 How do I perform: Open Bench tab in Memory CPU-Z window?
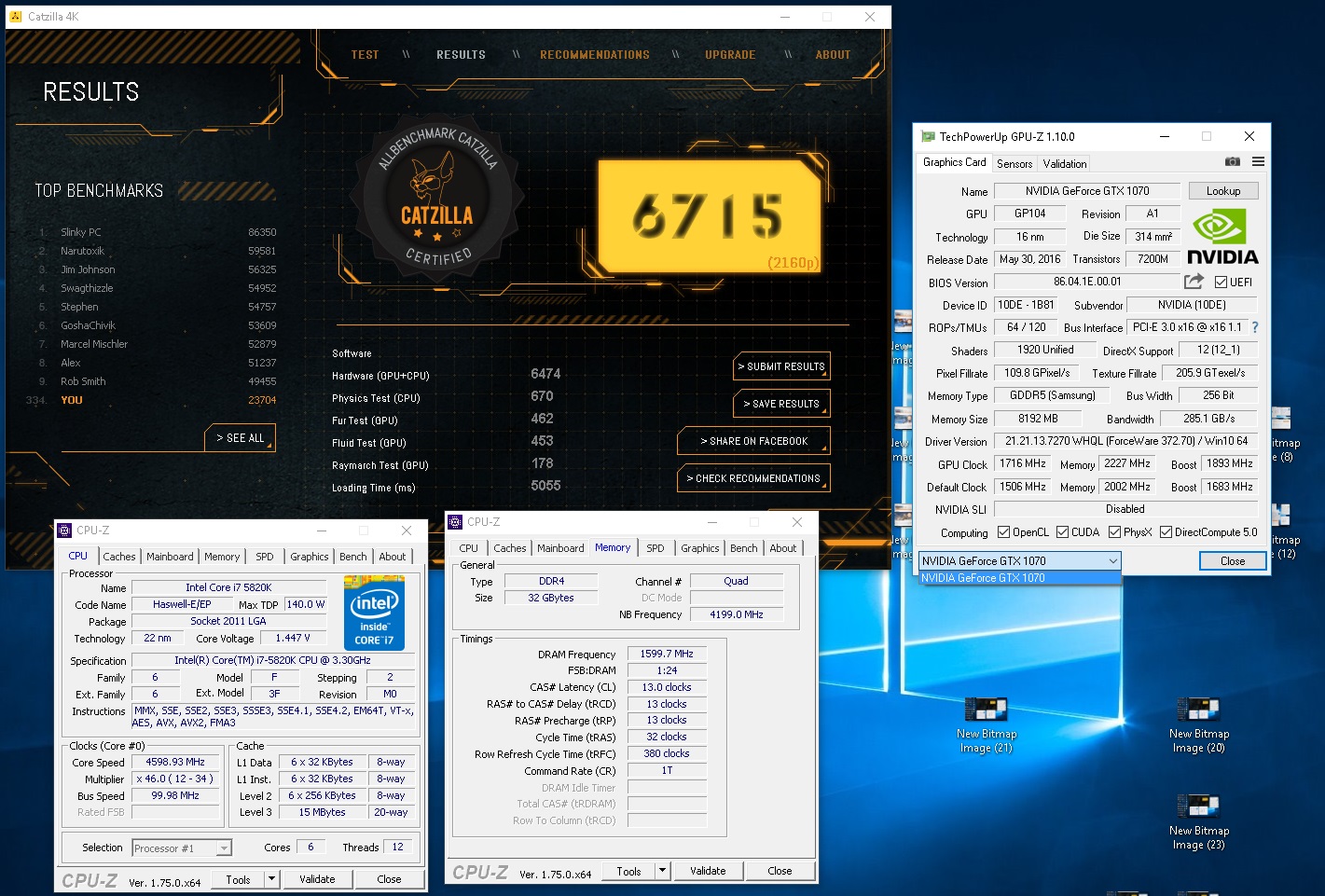click(x=743, y=548)
